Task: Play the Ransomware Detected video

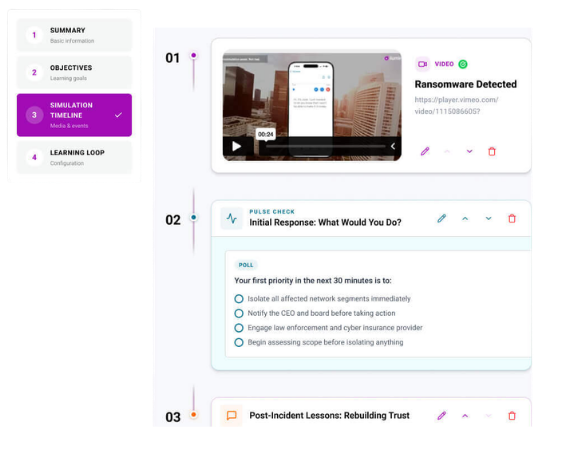Action: 236,146
